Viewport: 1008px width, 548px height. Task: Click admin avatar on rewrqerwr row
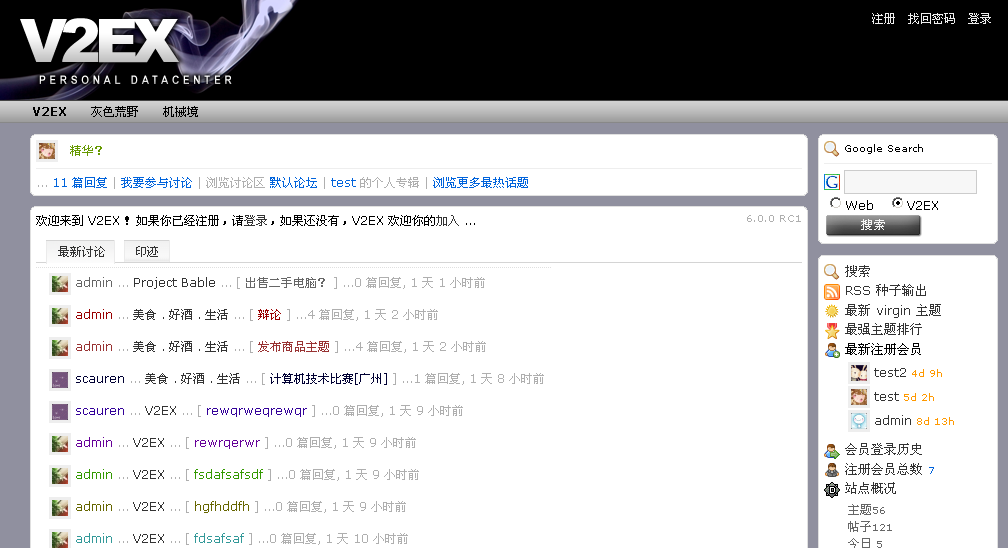(x=60, y=443)
